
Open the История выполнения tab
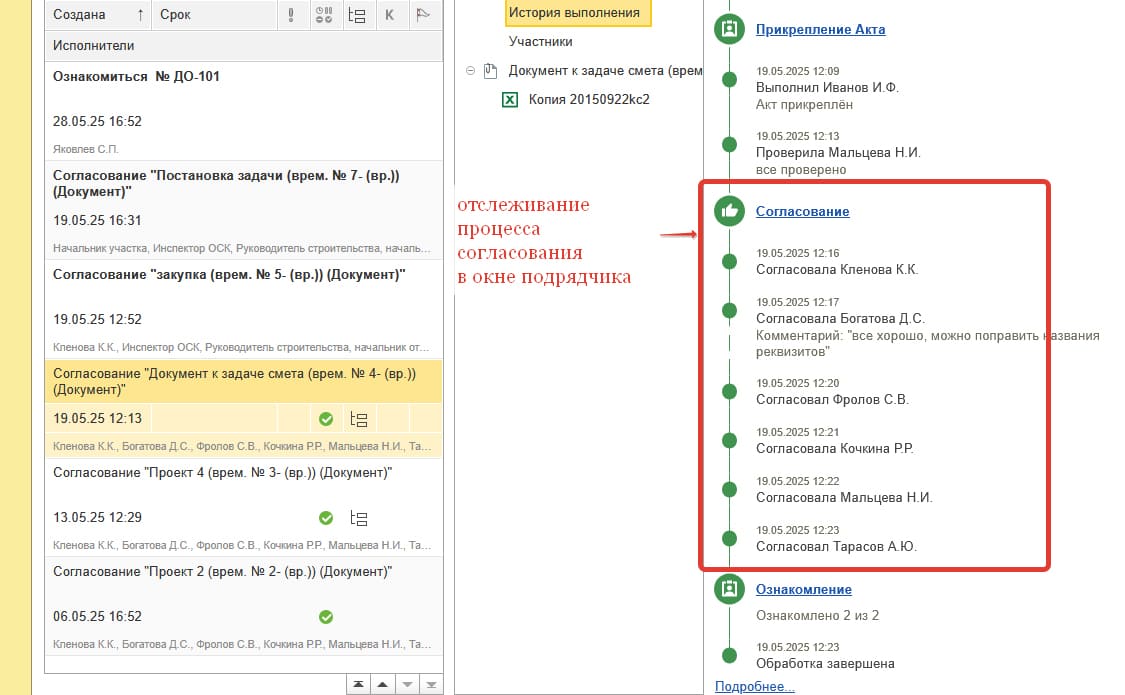tap(574, 13)
